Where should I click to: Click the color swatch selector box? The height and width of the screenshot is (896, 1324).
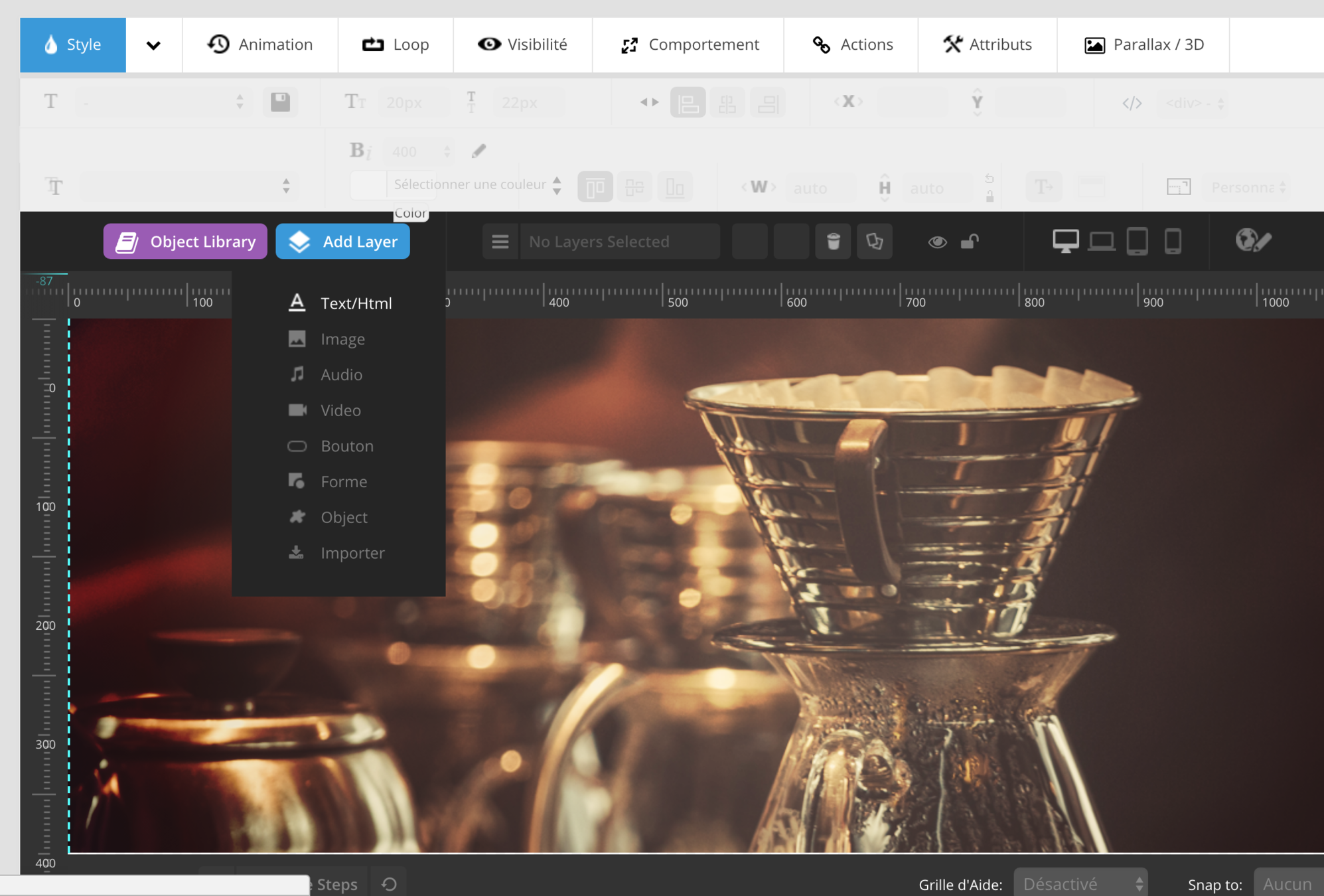tap(368, 185)
